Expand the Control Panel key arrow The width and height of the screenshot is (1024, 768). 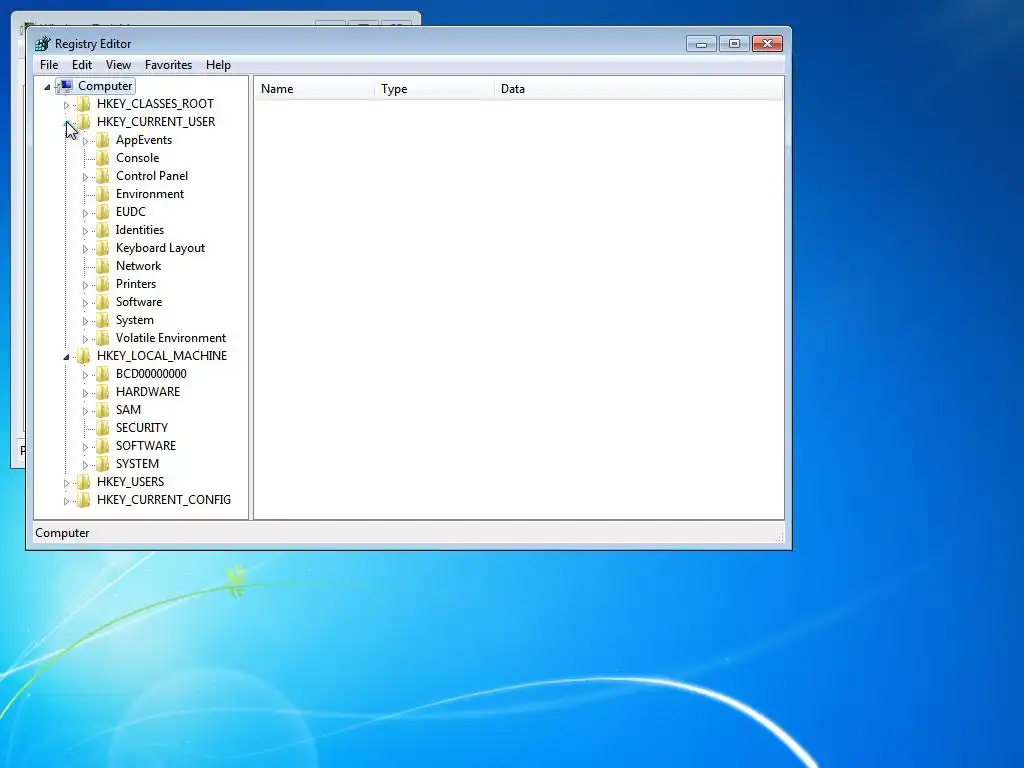85,177
